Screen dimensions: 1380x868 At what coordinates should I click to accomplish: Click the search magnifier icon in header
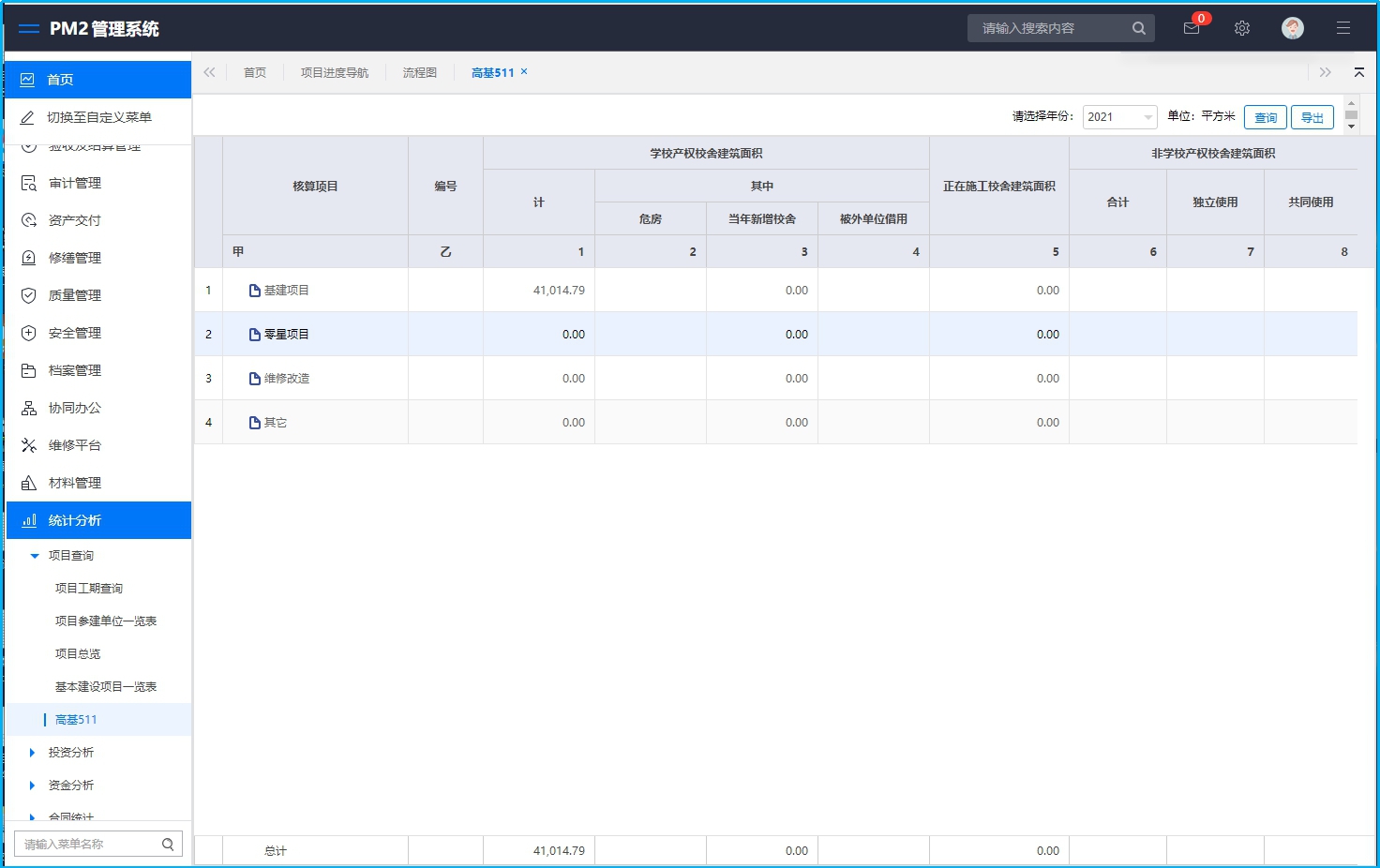click(x=1138, y=28)
